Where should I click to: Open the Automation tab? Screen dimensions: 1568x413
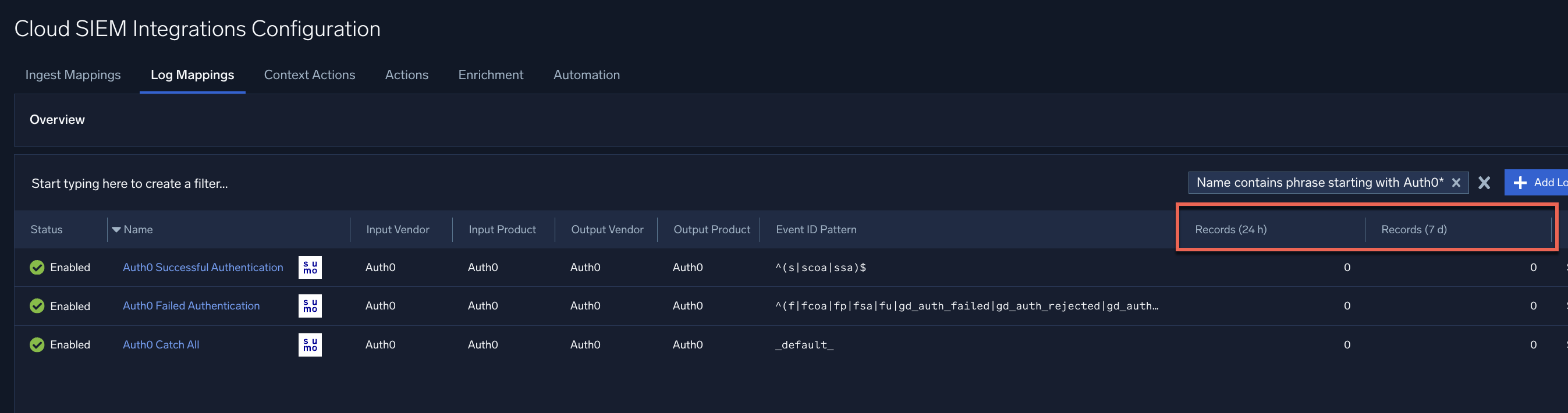tap(586, 75)
